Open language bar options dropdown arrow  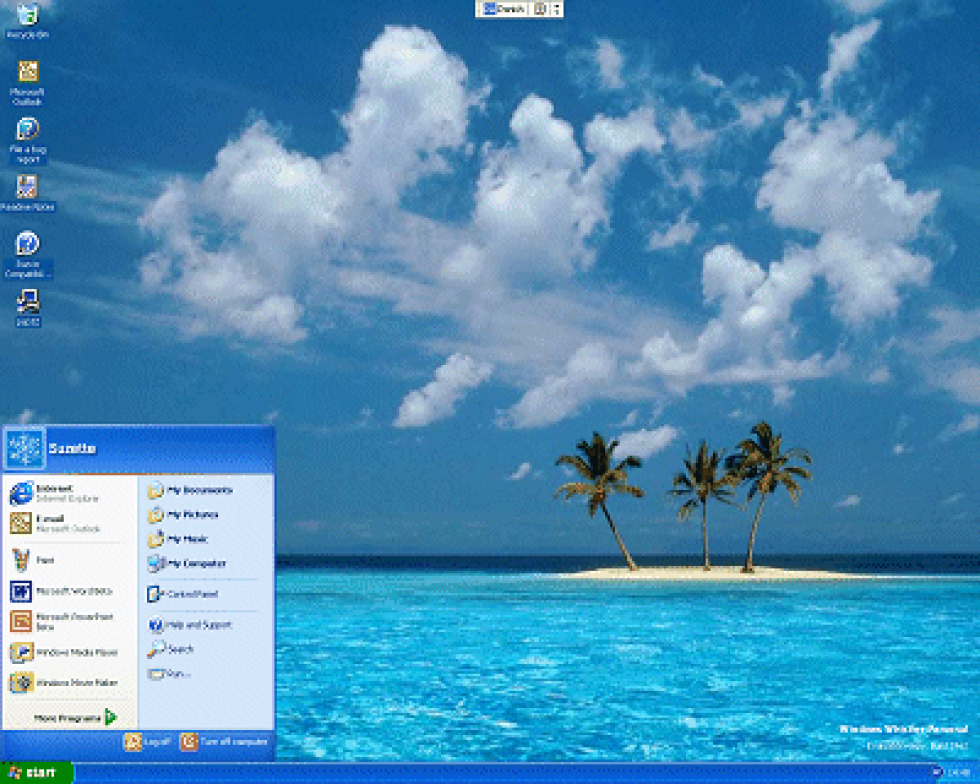point(556,9)
